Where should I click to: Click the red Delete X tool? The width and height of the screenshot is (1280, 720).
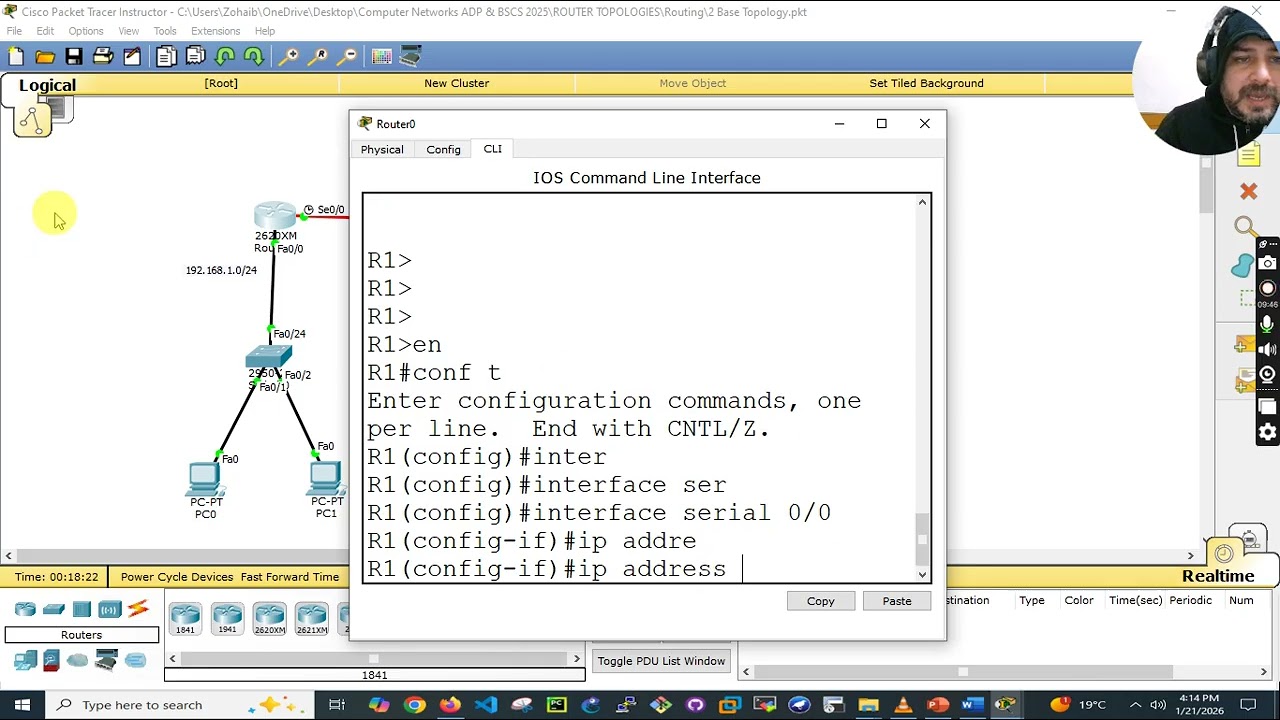1248,191
